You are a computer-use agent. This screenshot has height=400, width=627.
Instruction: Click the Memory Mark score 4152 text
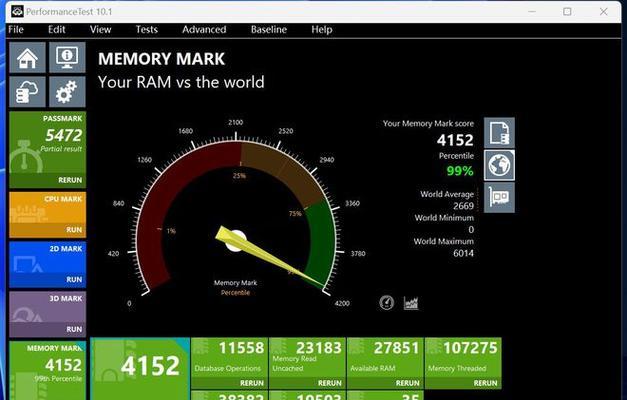pos(455,140)
